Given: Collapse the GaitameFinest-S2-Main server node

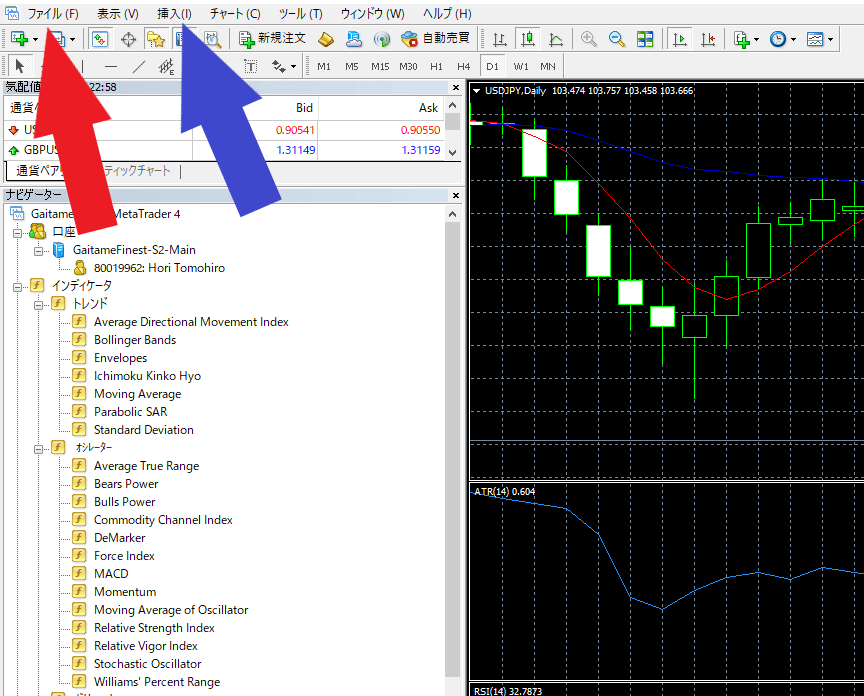Looking at the screenshot, I should point(38,251).
